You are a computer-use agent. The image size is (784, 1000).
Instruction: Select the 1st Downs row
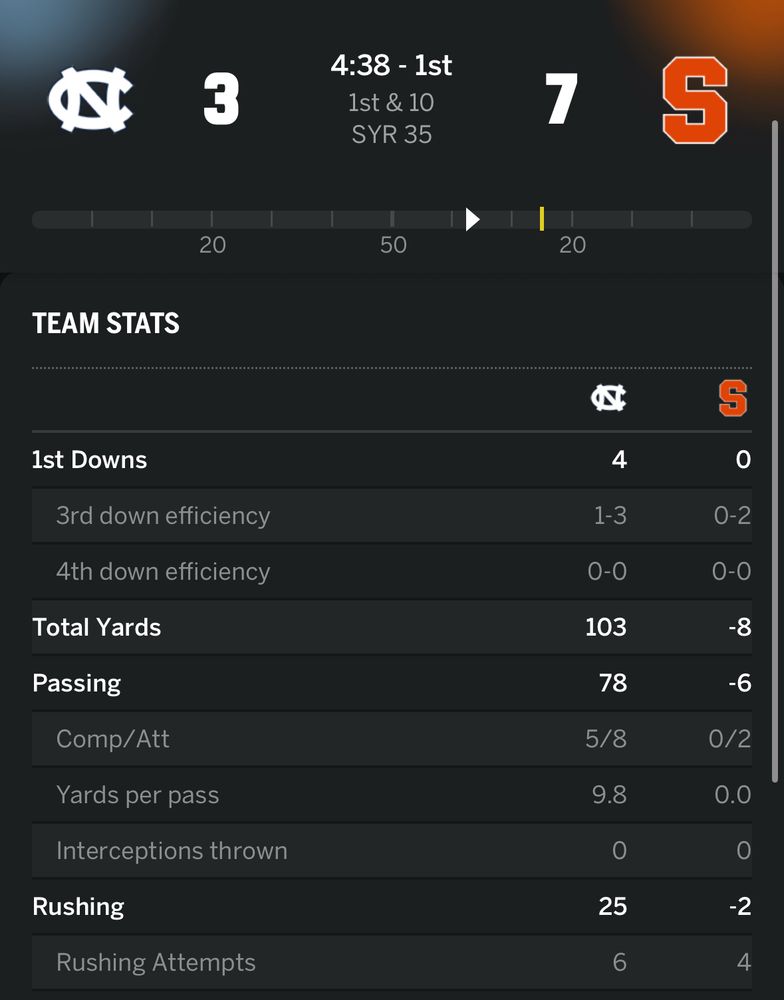pyautogui.click(x=391, y=460)
